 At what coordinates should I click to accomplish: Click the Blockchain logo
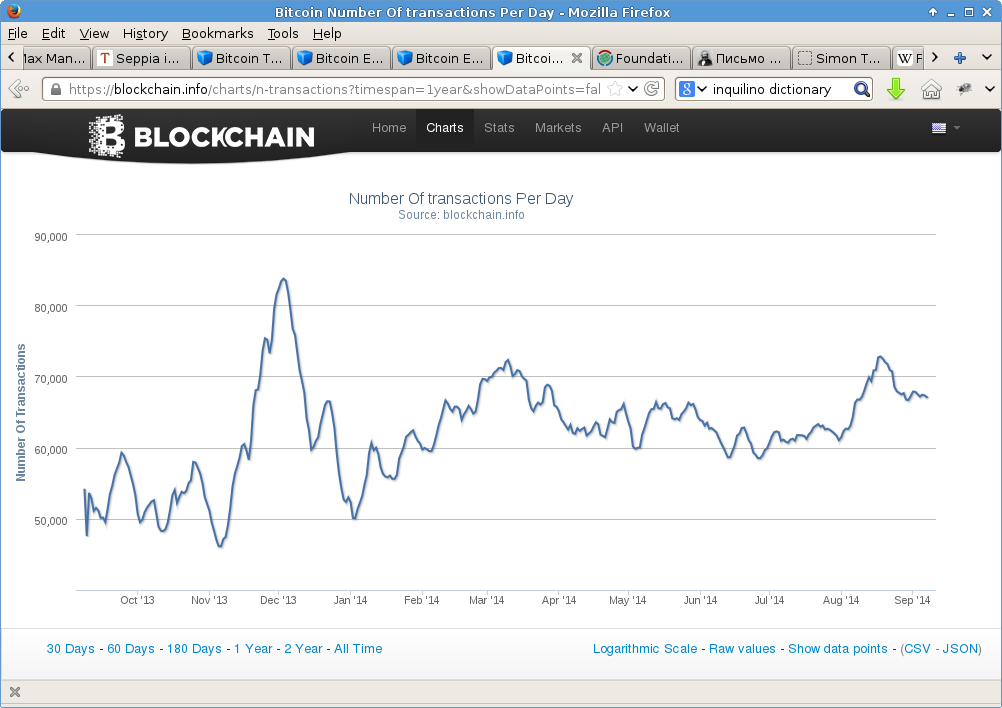[202, 136]
